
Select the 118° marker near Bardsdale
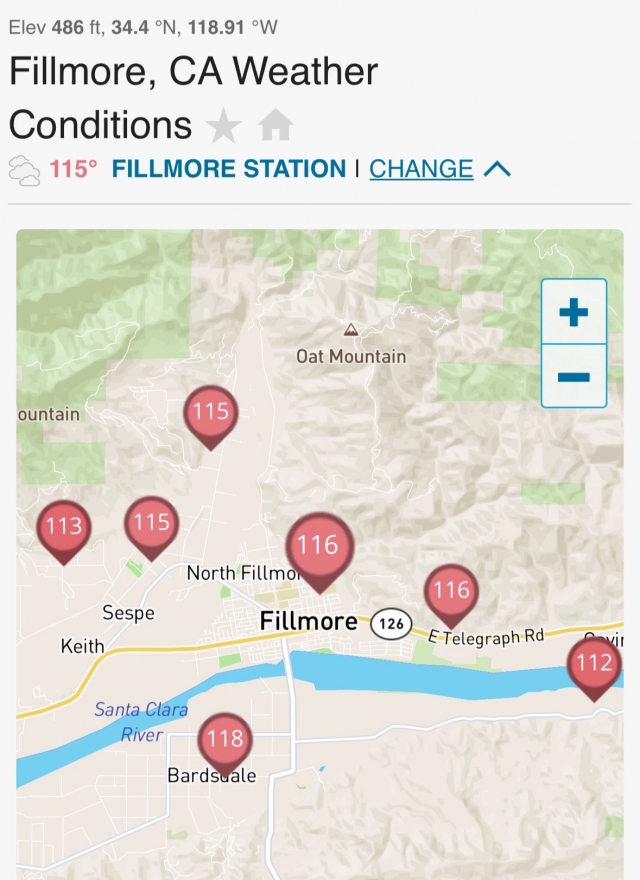(x=225, y=740)
